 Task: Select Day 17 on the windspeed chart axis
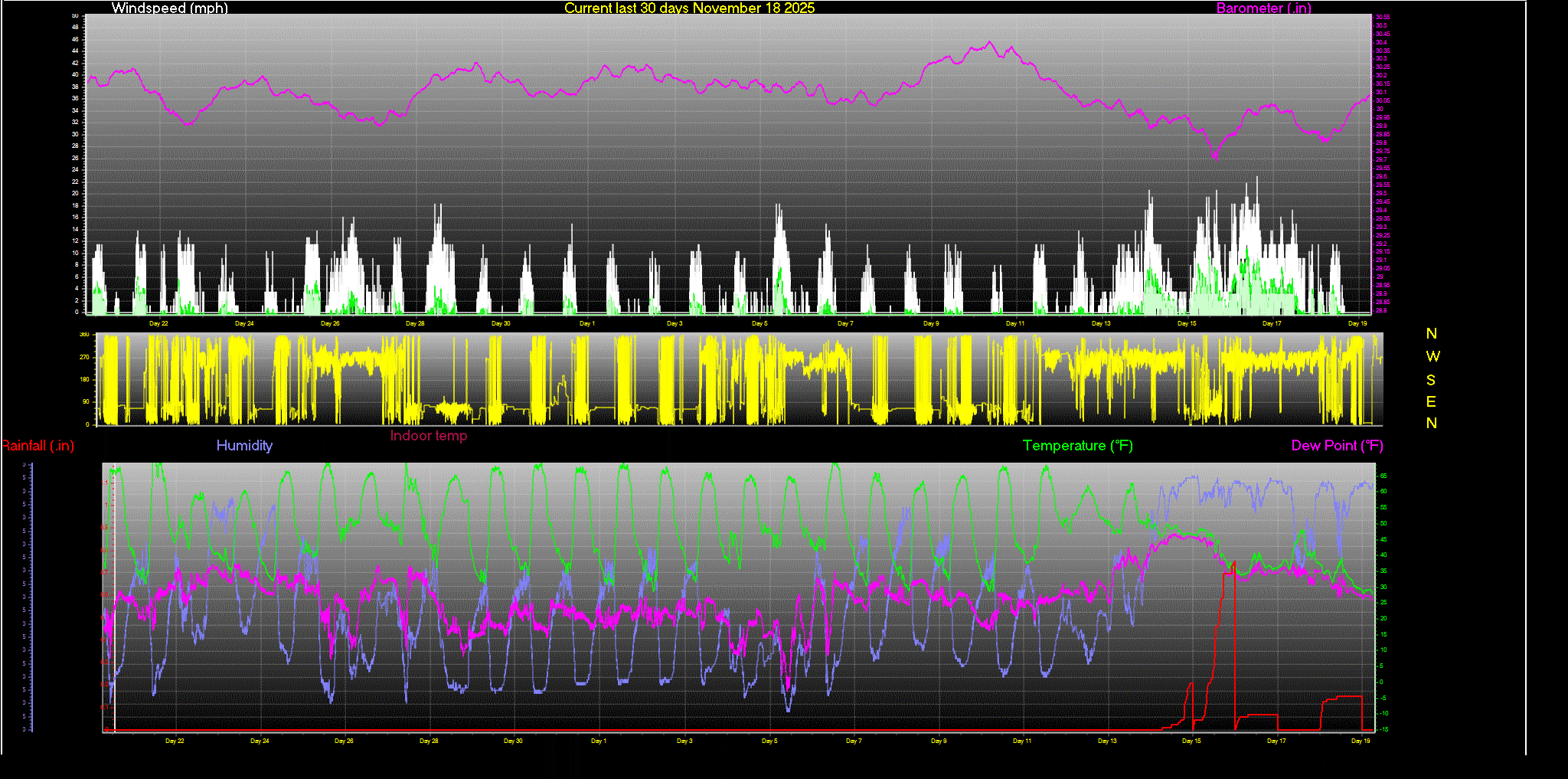point(1272,324)
